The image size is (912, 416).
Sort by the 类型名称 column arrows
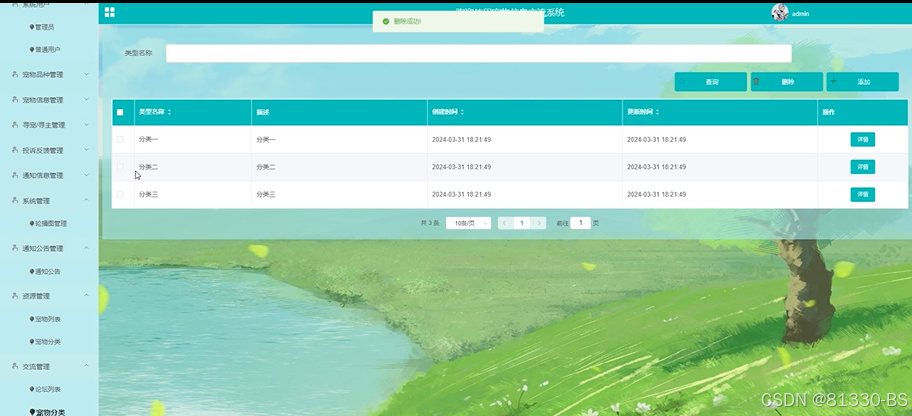click(169, 112)
